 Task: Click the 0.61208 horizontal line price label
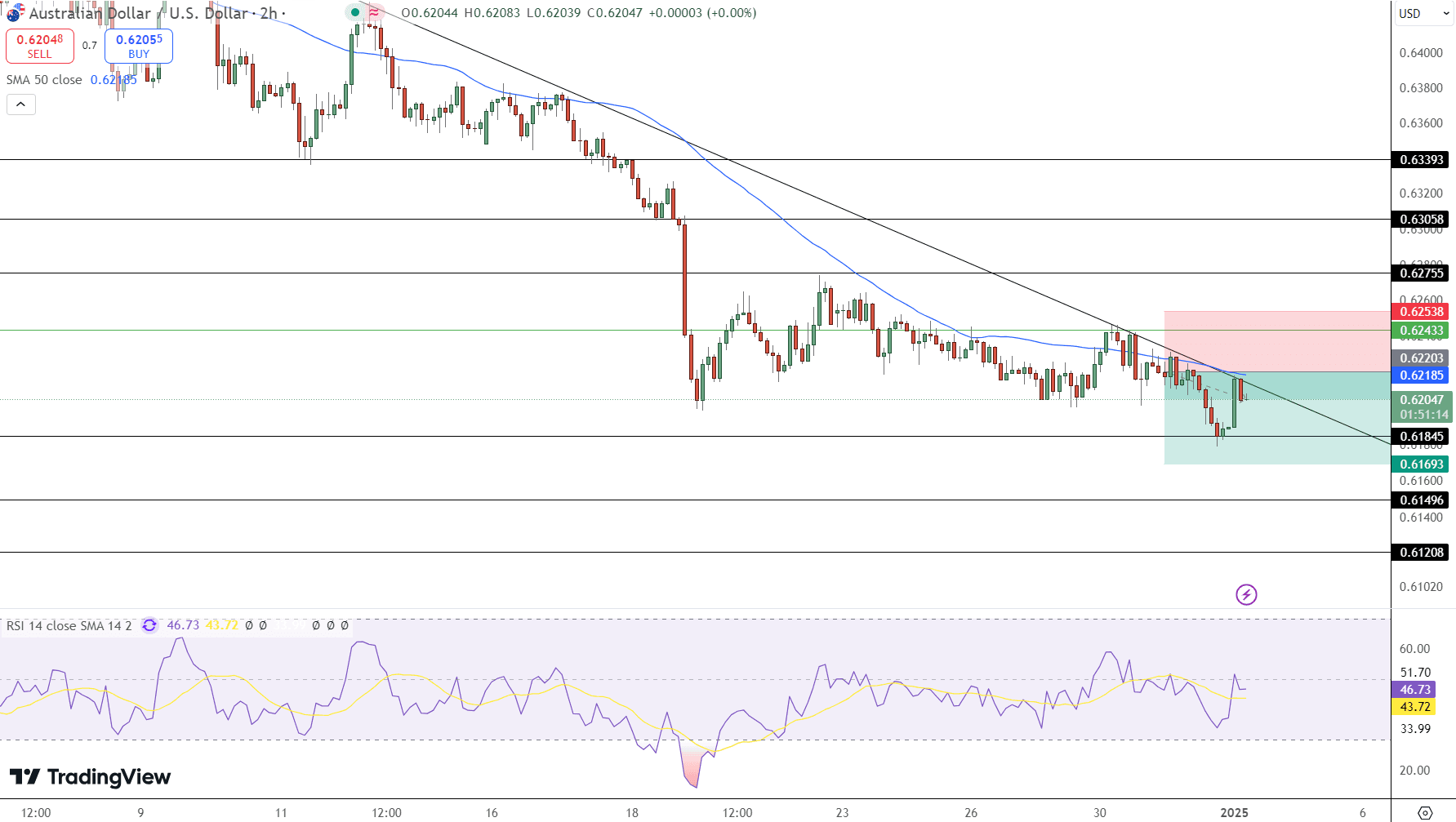(1422, 553)
